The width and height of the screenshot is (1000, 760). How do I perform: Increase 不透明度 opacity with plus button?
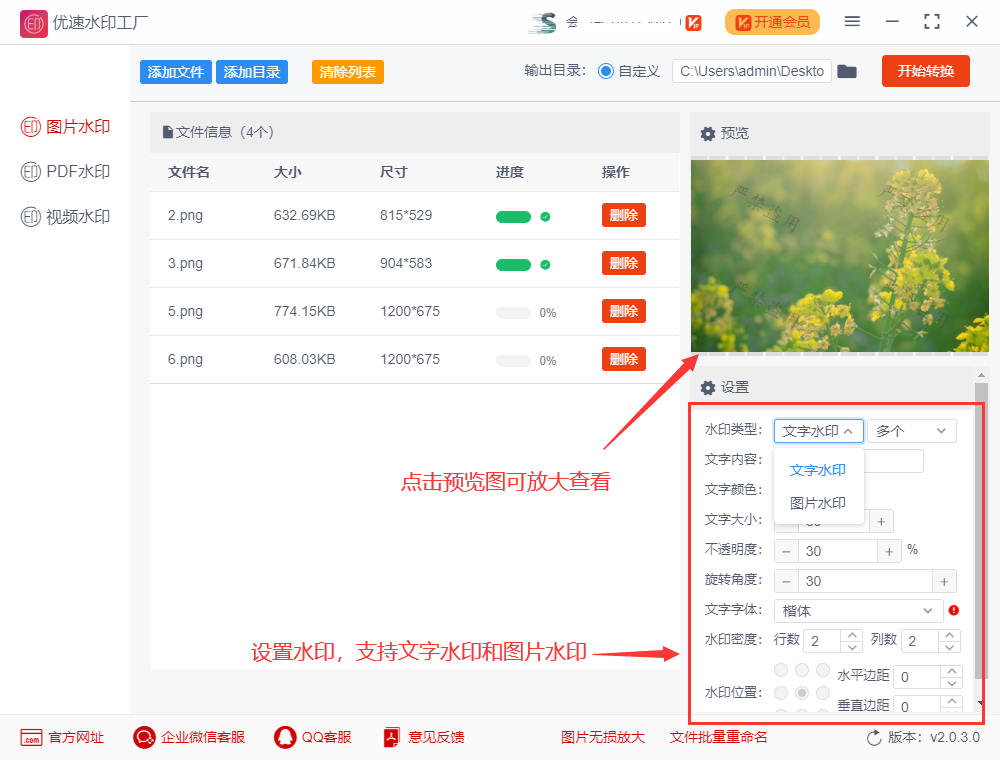tap(888, 551)
